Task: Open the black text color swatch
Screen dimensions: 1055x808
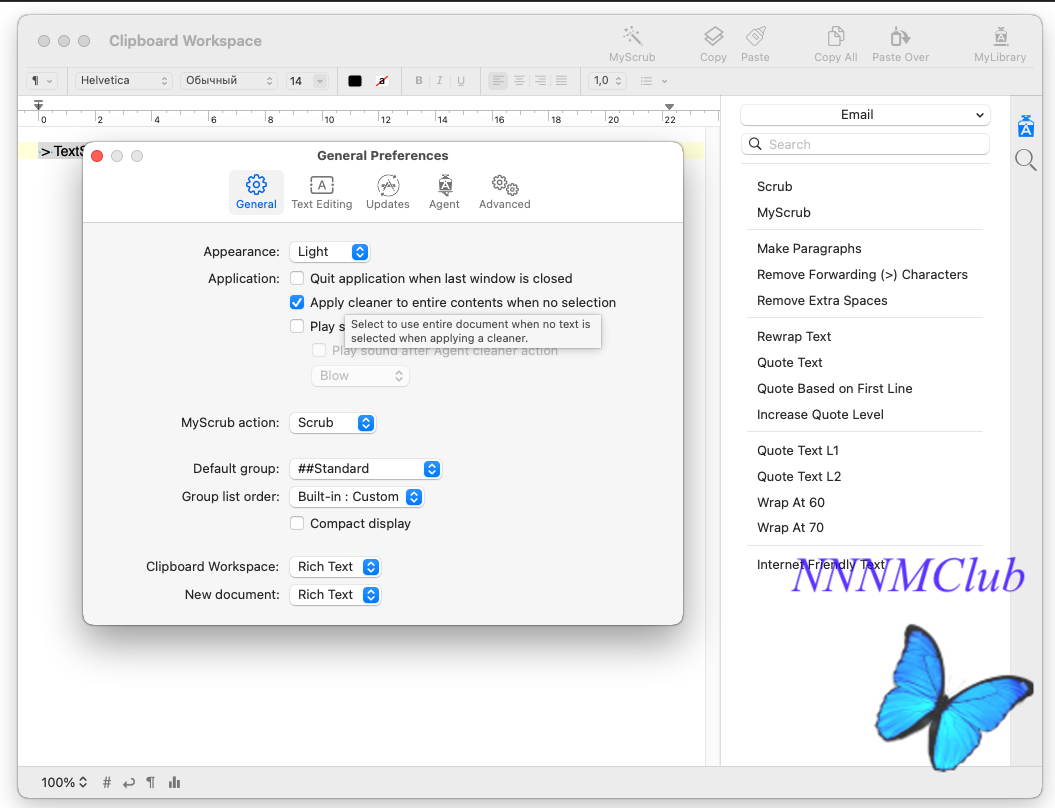Action: pos(355,81)
